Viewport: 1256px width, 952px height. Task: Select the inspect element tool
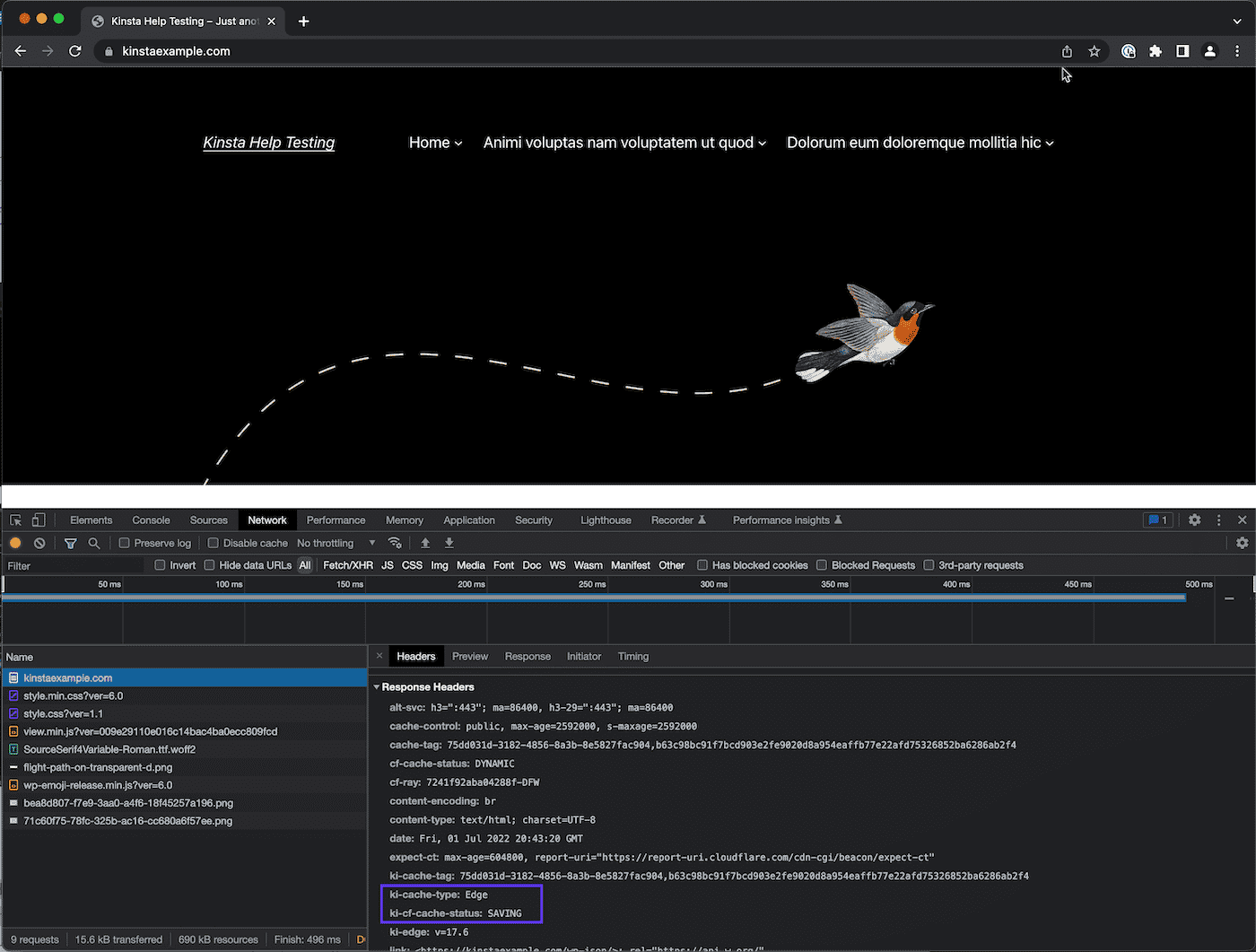click(13, 520)
